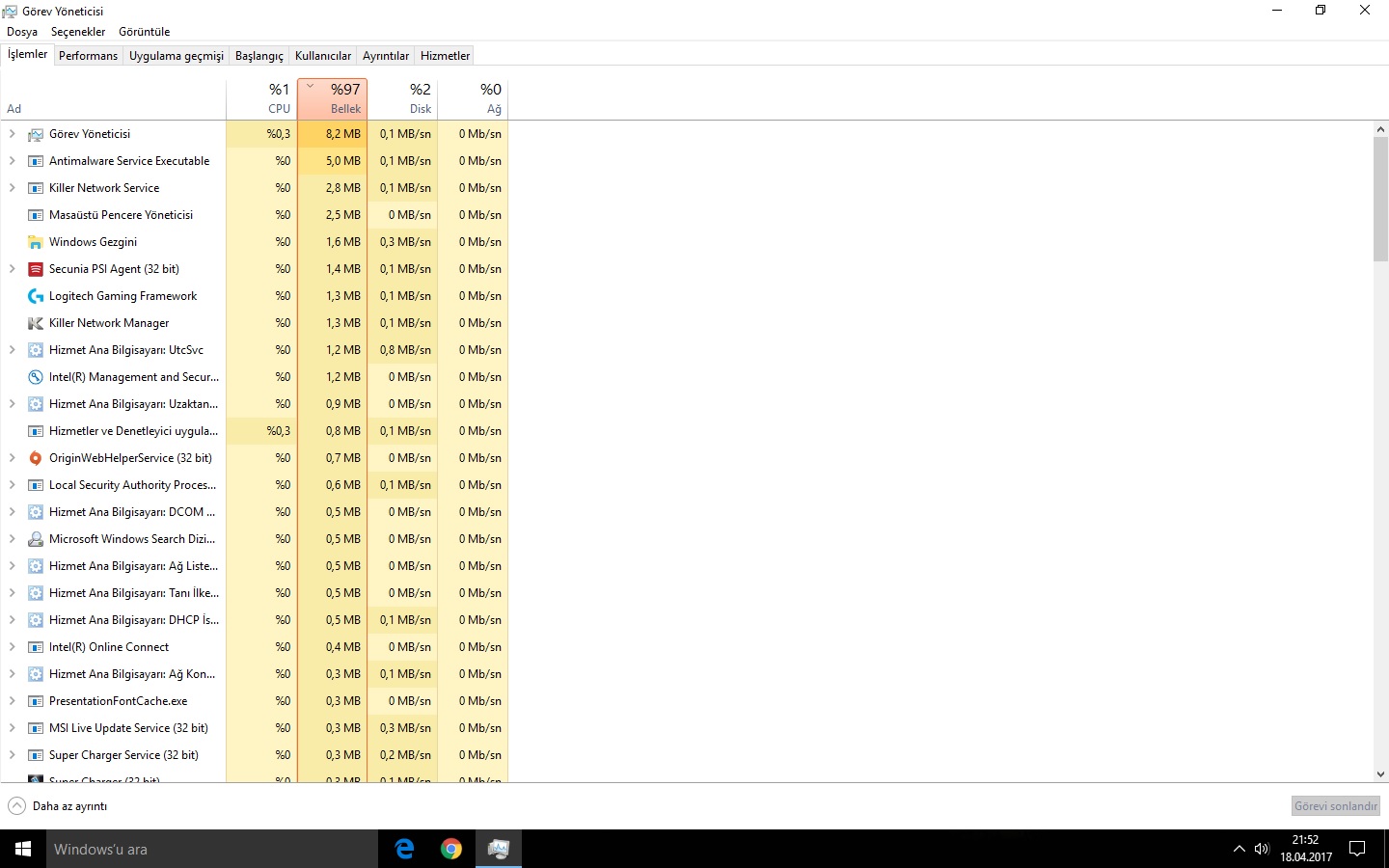Click the Microsoft Windows Search icon
Viewport: 1389px width, 868px height.
(36, 539)
